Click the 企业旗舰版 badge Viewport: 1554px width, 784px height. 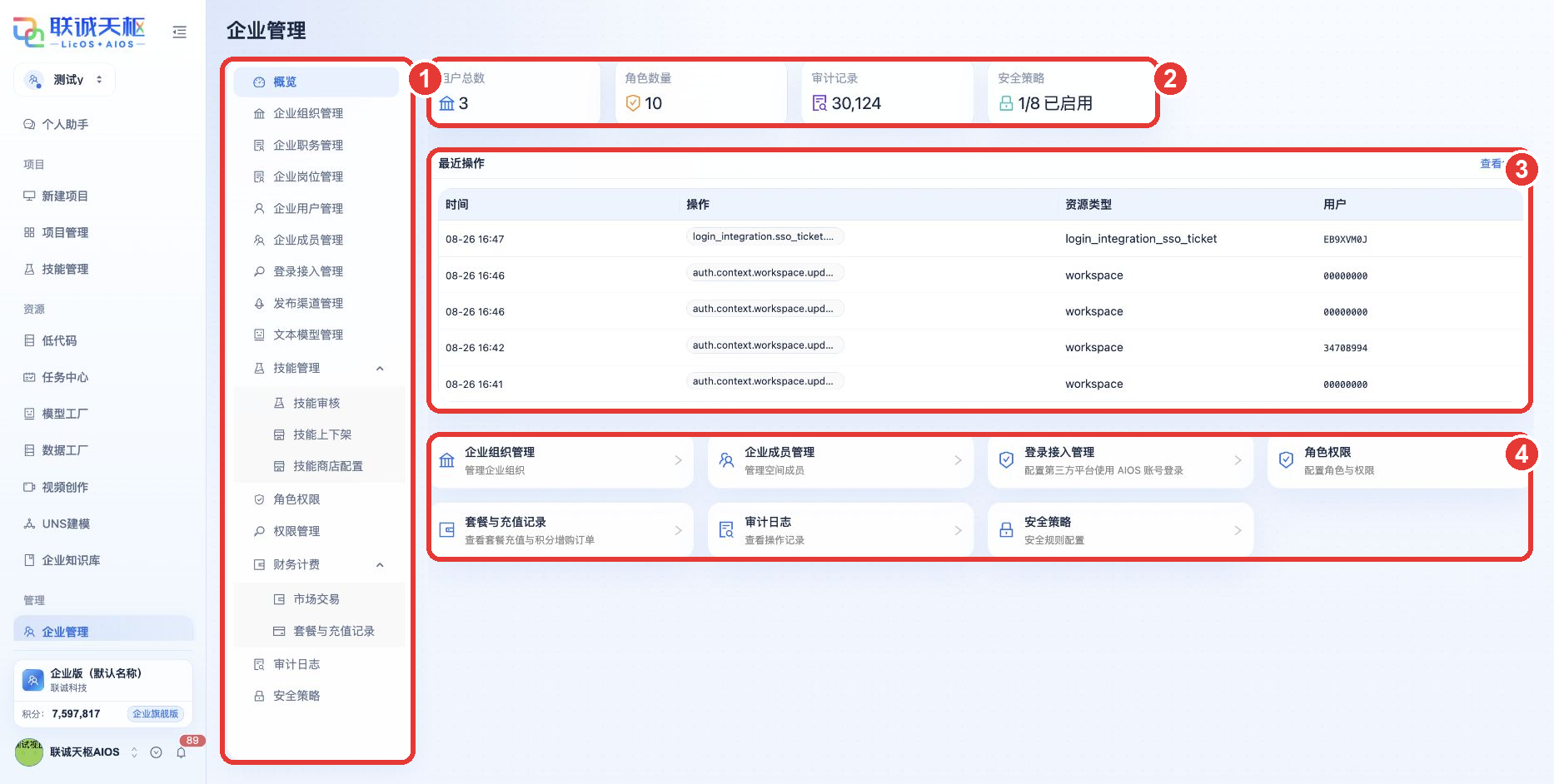point(156,714)
